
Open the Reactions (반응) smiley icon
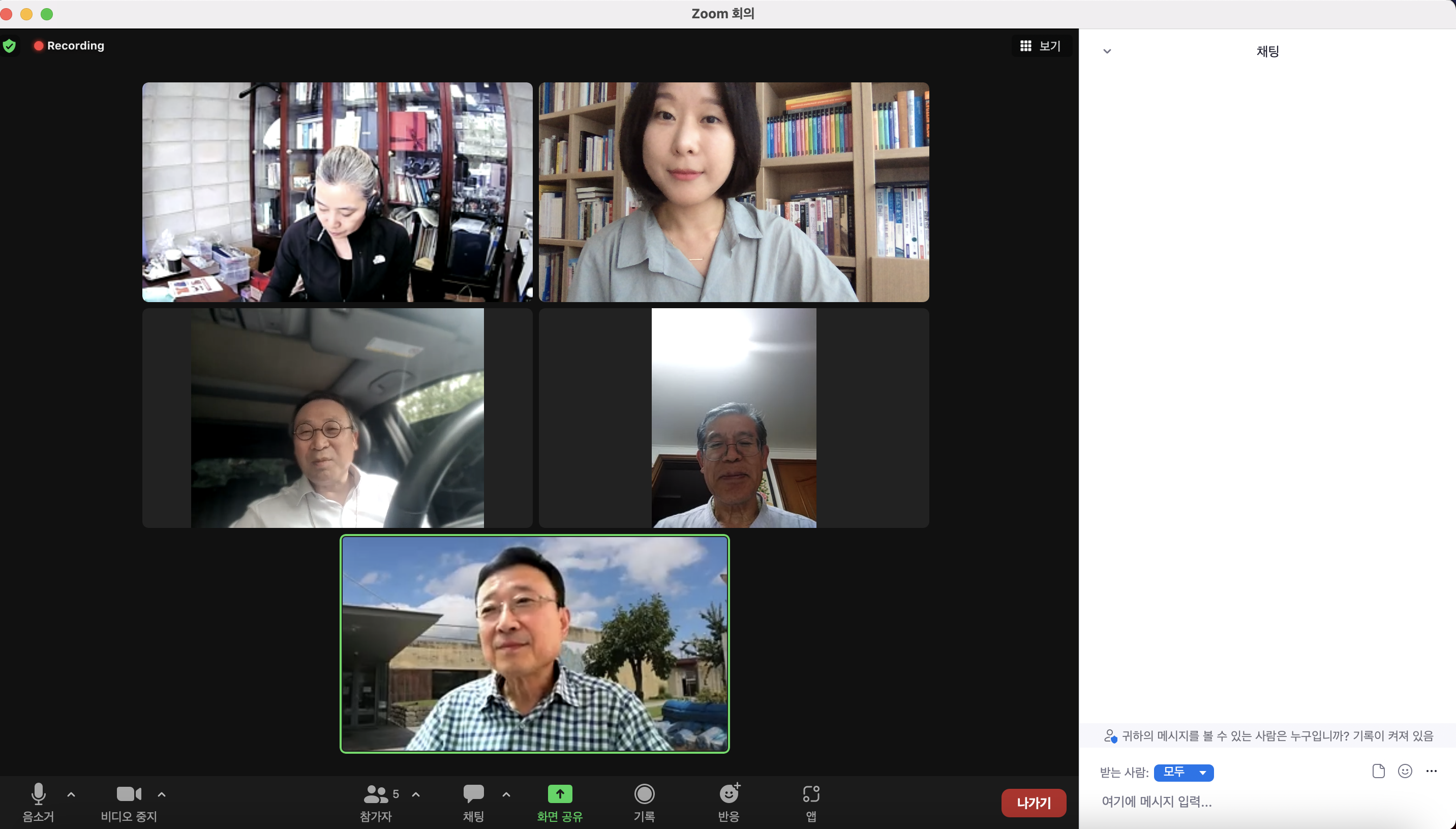[729, 794]
